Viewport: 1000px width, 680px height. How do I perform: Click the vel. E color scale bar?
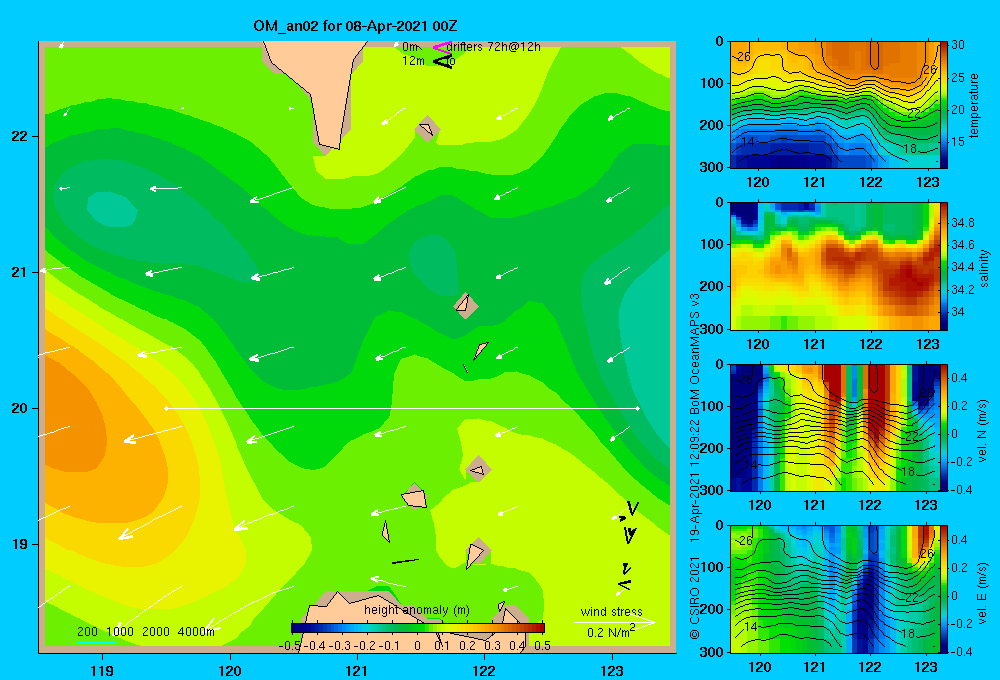(944, 589)
